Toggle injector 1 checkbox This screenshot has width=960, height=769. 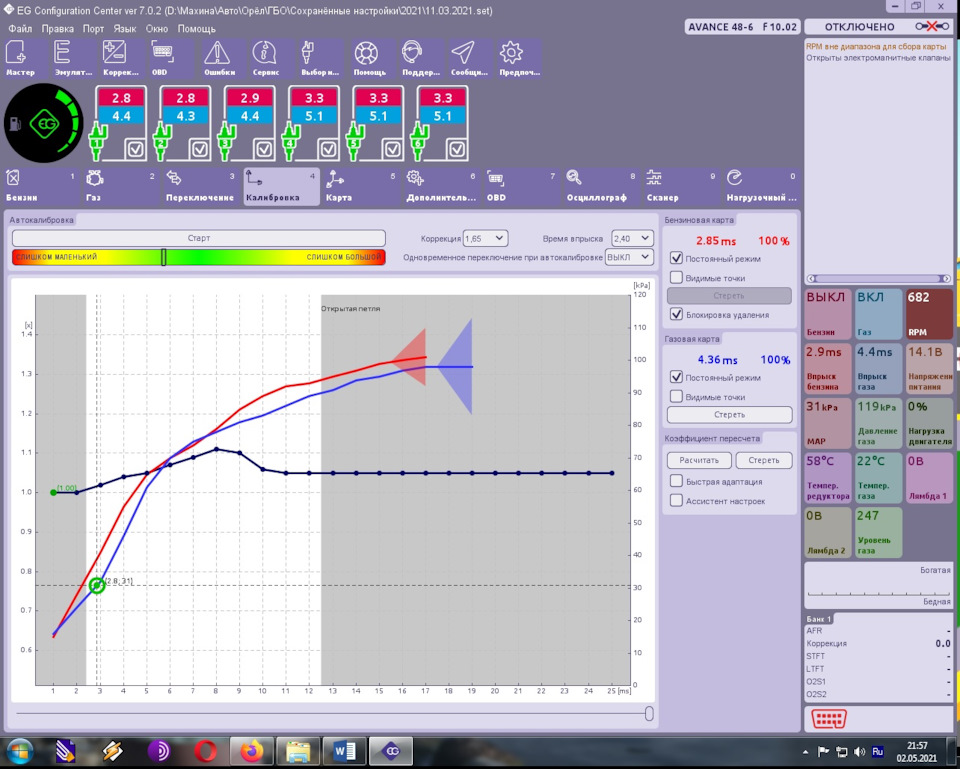(133, 149)
